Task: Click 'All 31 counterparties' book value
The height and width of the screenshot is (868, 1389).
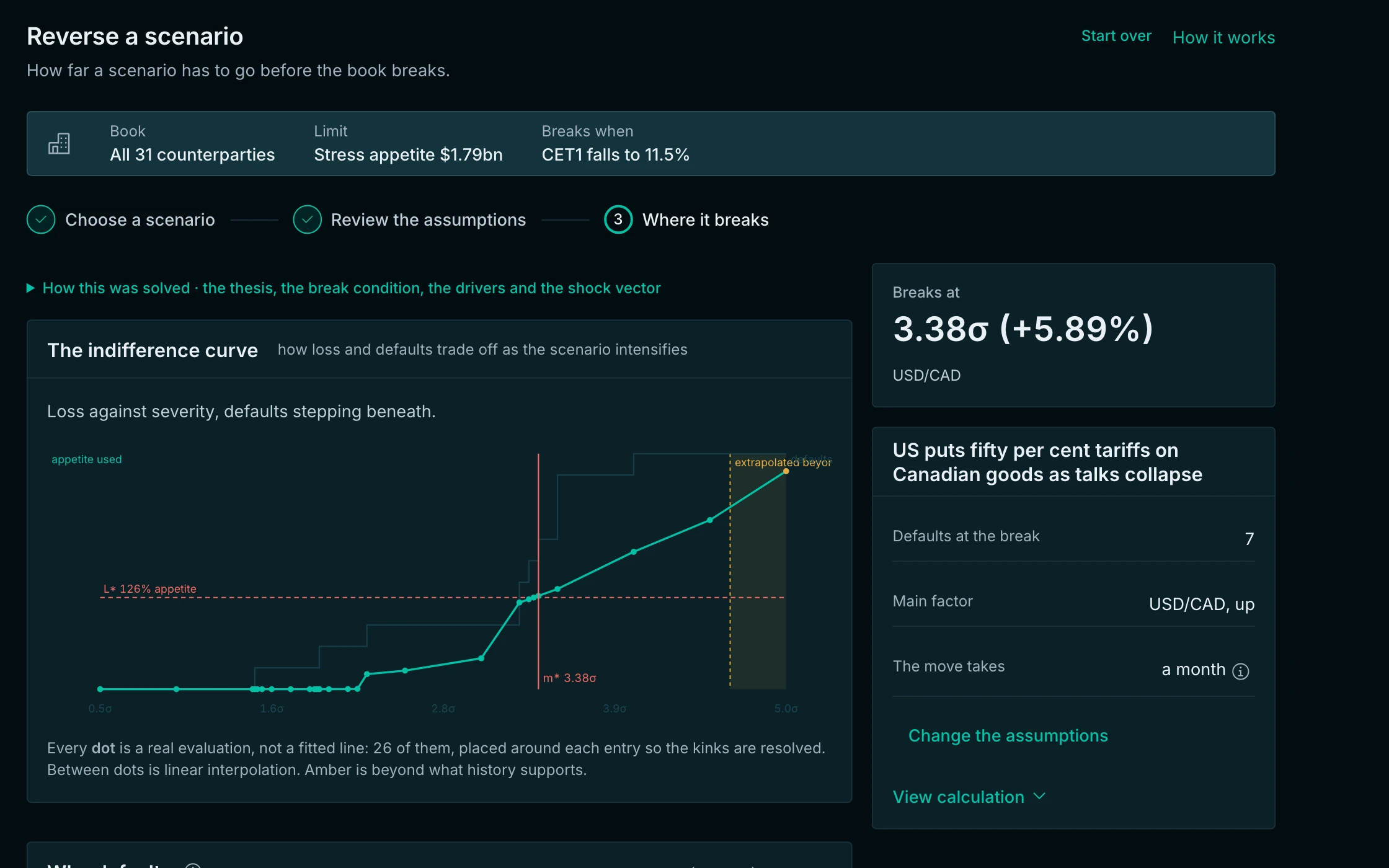Action: click(192, 155)
